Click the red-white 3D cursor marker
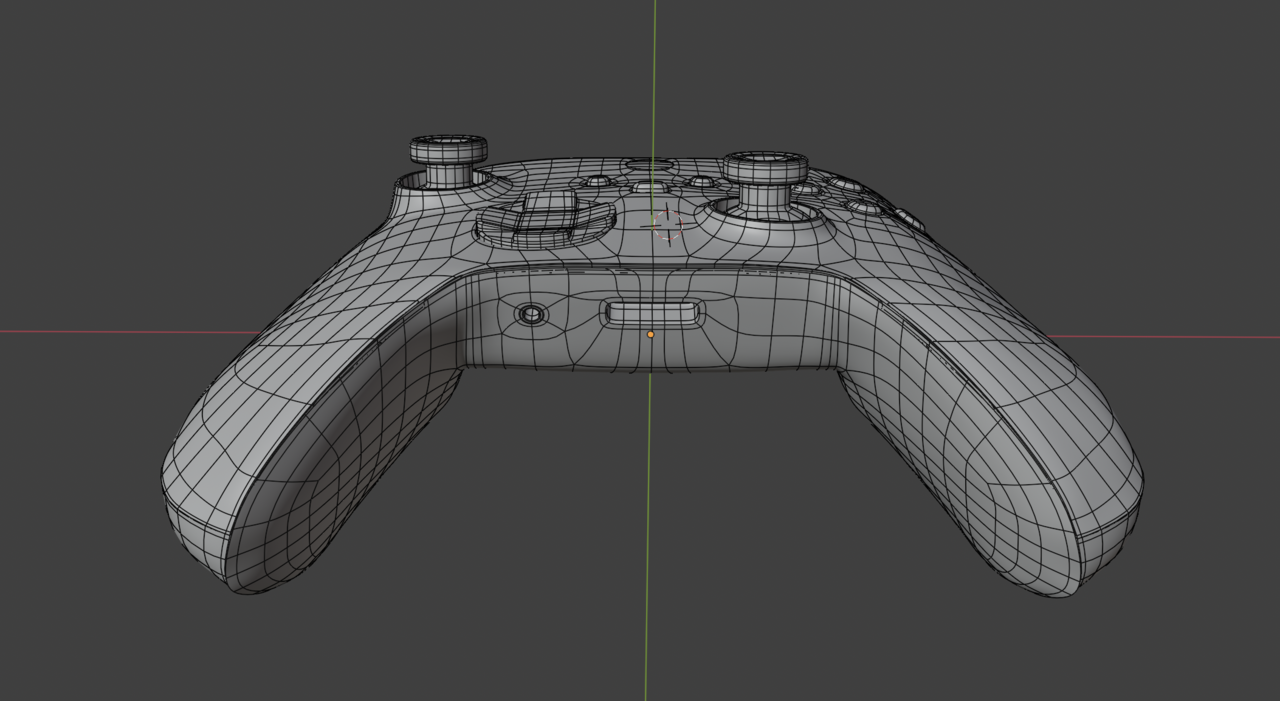Viewport: 1280px width, 701px height. [x=667, y=224]
